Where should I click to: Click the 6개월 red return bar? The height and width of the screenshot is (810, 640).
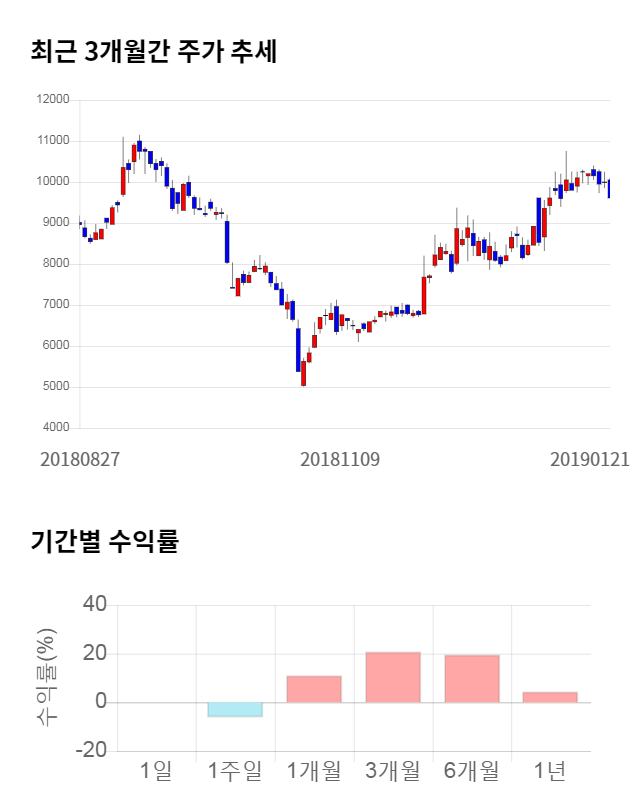pos(472,678)
